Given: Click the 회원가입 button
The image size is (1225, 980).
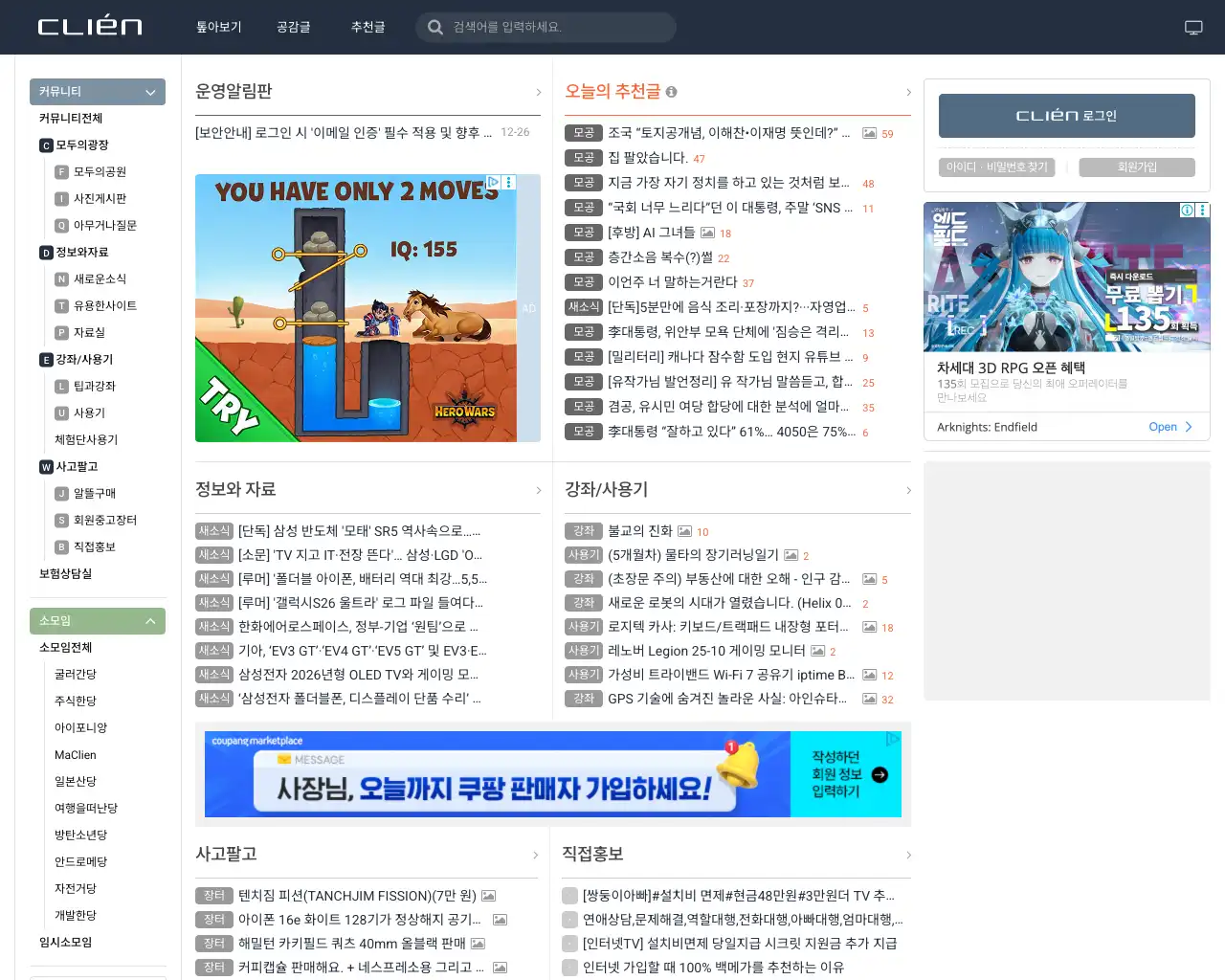Looking at the screenshot, I should pos(1137,167).
